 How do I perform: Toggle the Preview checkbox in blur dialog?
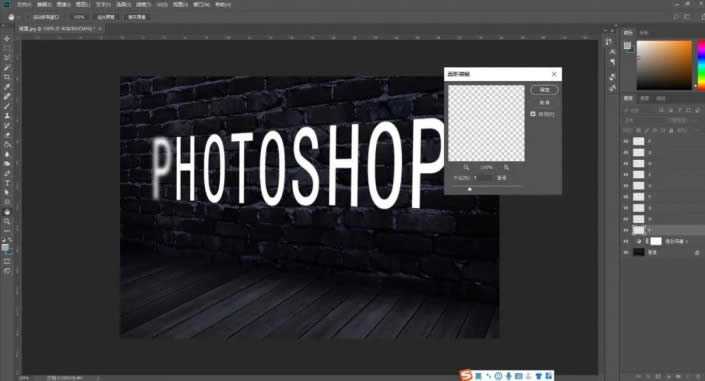[533, 114]
